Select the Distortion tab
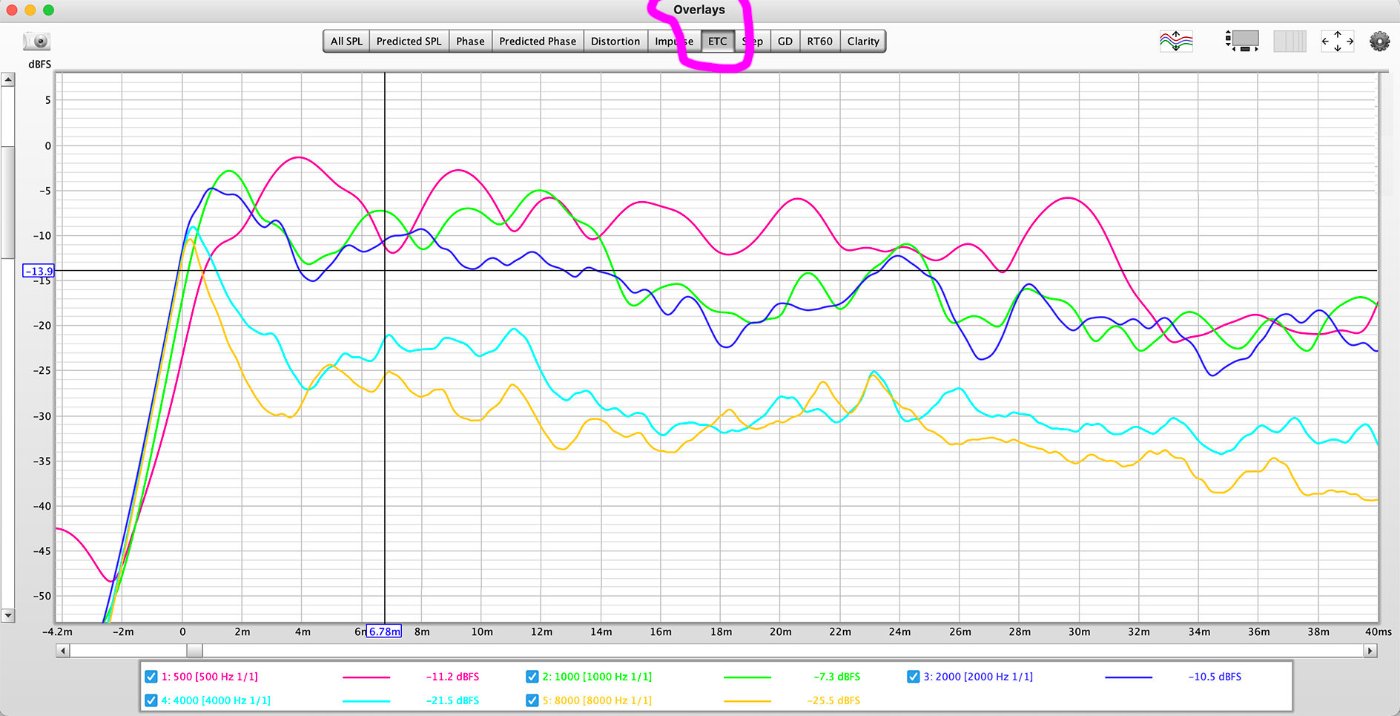The height and width of the screenshot is (716, 1400). [615, 41]
